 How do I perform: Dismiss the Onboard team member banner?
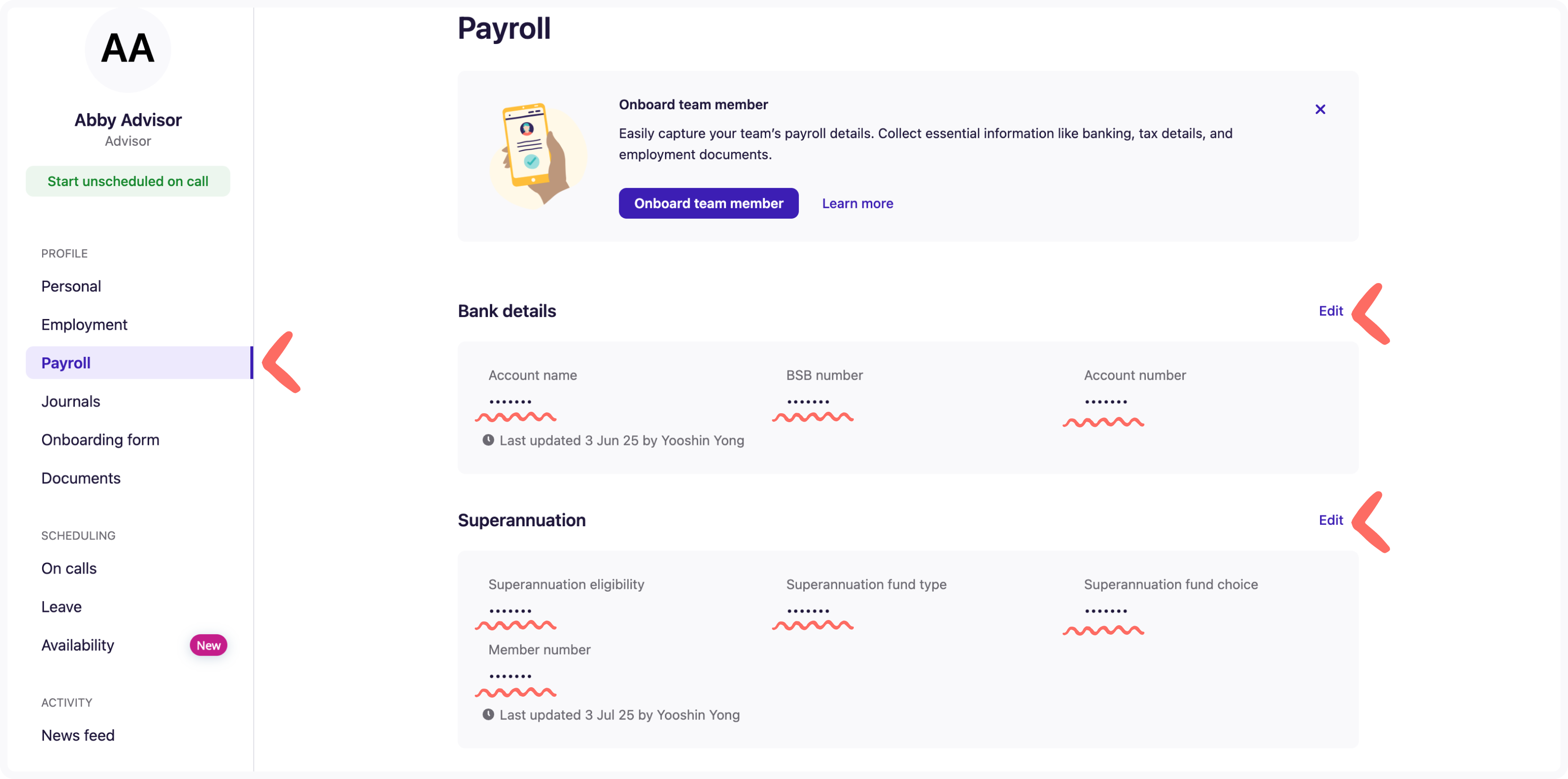[x=1320, y=109]
